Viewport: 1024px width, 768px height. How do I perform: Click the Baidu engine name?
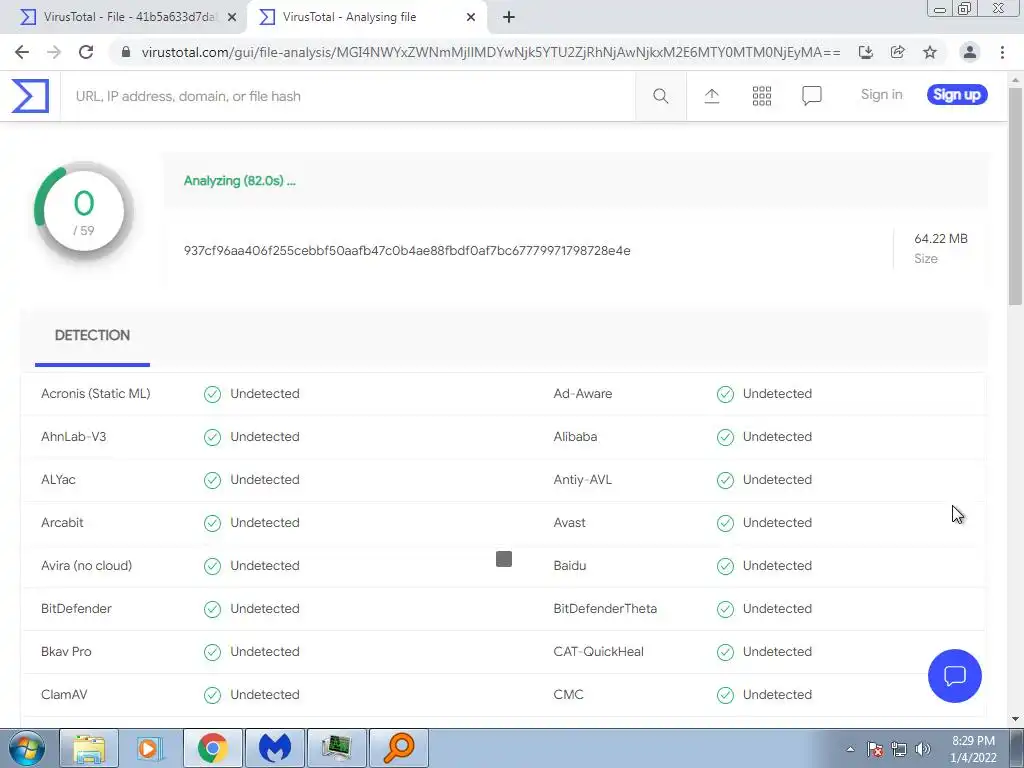tap(569, 566)
